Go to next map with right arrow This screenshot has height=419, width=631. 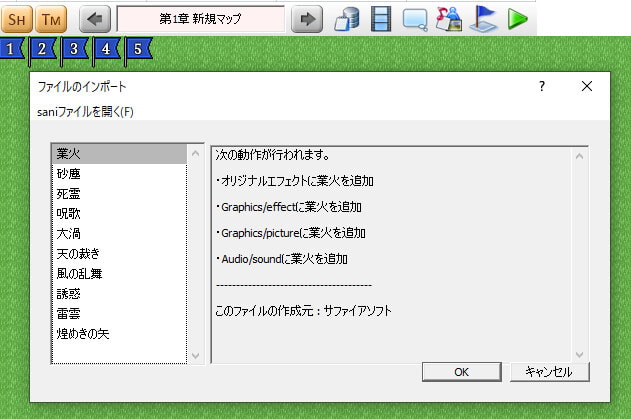click(x=307, y=19)
